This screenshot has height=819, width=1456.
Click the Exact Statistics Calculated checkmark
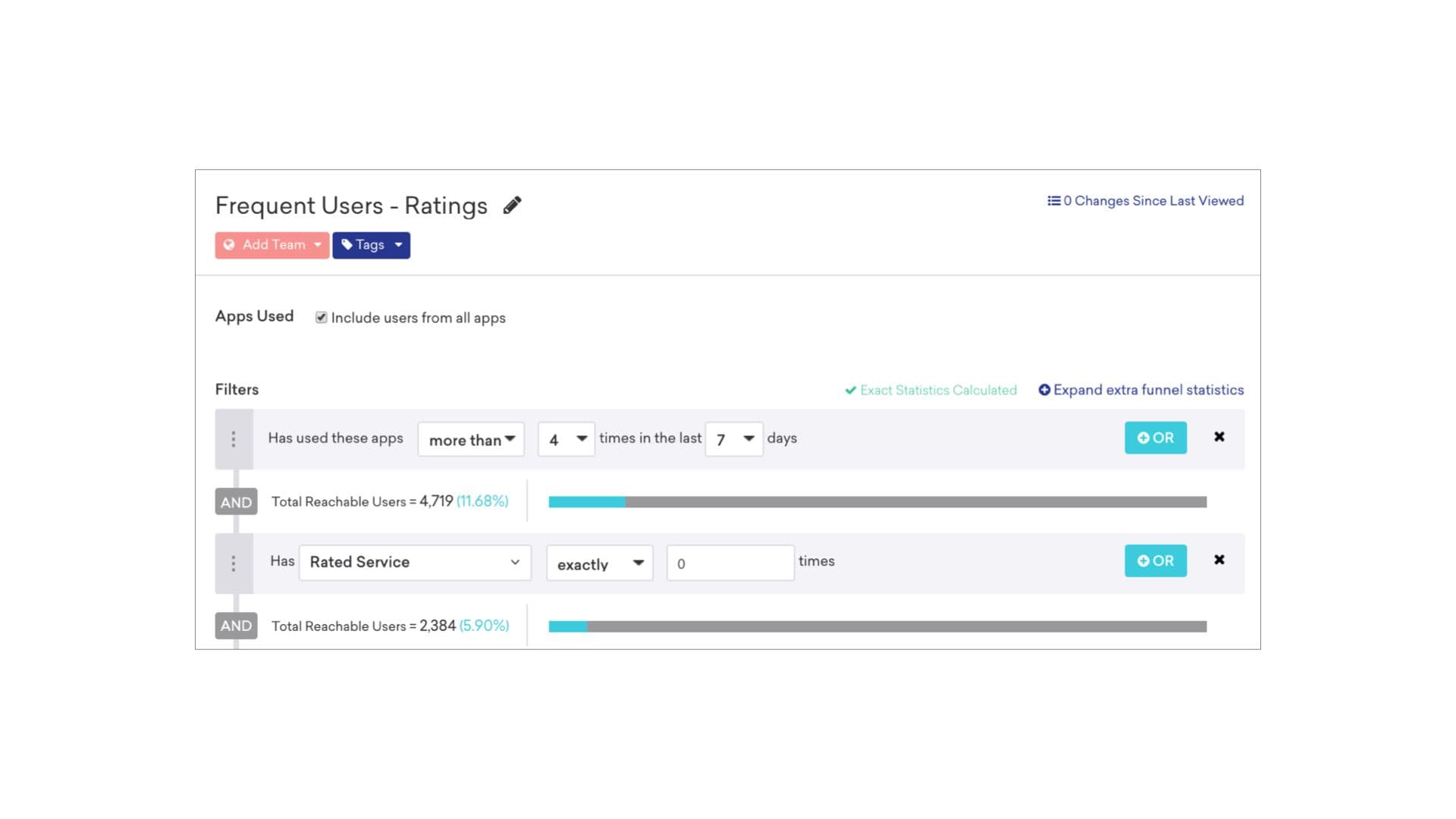click(x=850, y=391)
